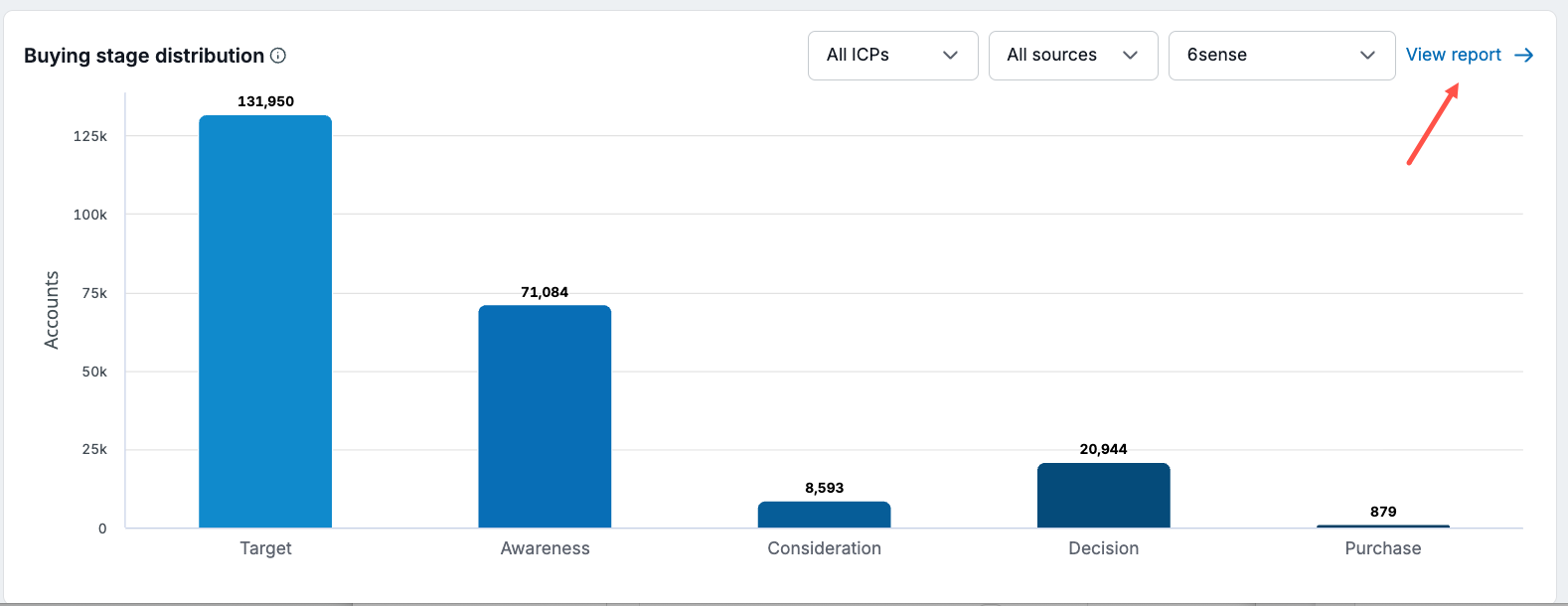Click the Accounts y-axis title
The height and width of the screenshot is (606, 1568).
click(x=52, y=310)
